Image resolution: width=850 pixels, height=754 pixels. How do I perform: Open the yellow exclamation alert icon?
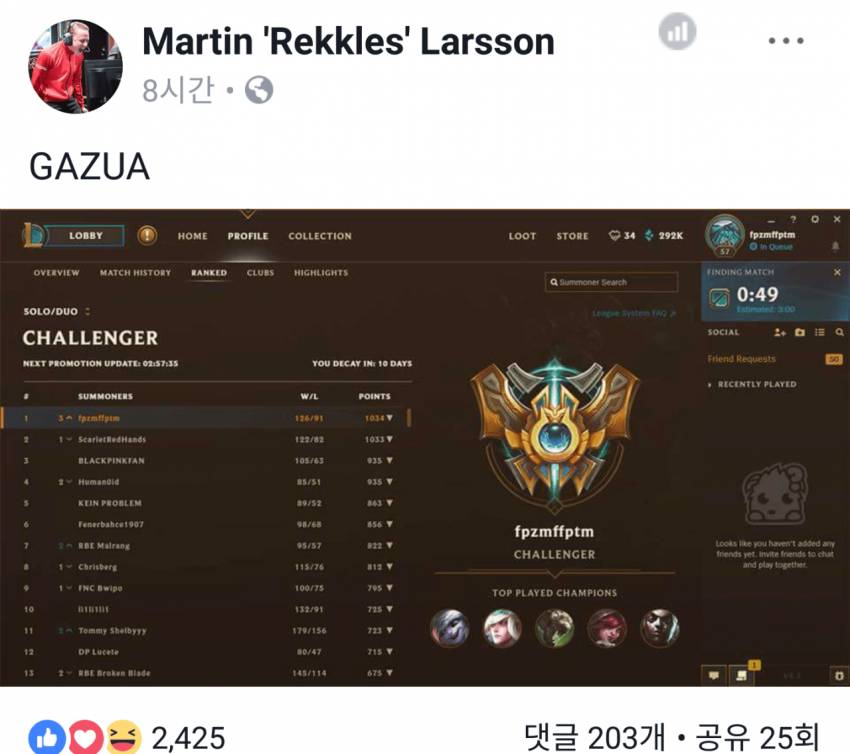(147, 235)
